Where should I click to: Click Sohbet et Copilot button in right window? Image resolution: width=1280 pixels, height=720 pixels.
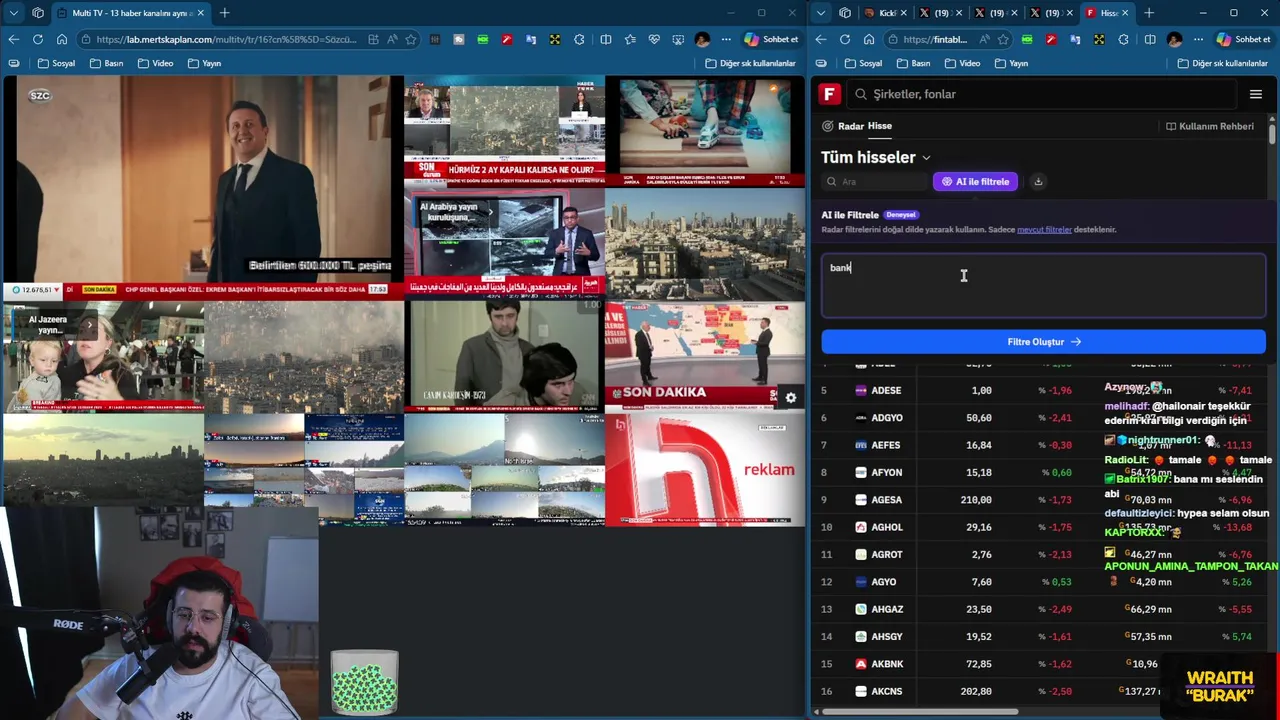click(1243, 39)
